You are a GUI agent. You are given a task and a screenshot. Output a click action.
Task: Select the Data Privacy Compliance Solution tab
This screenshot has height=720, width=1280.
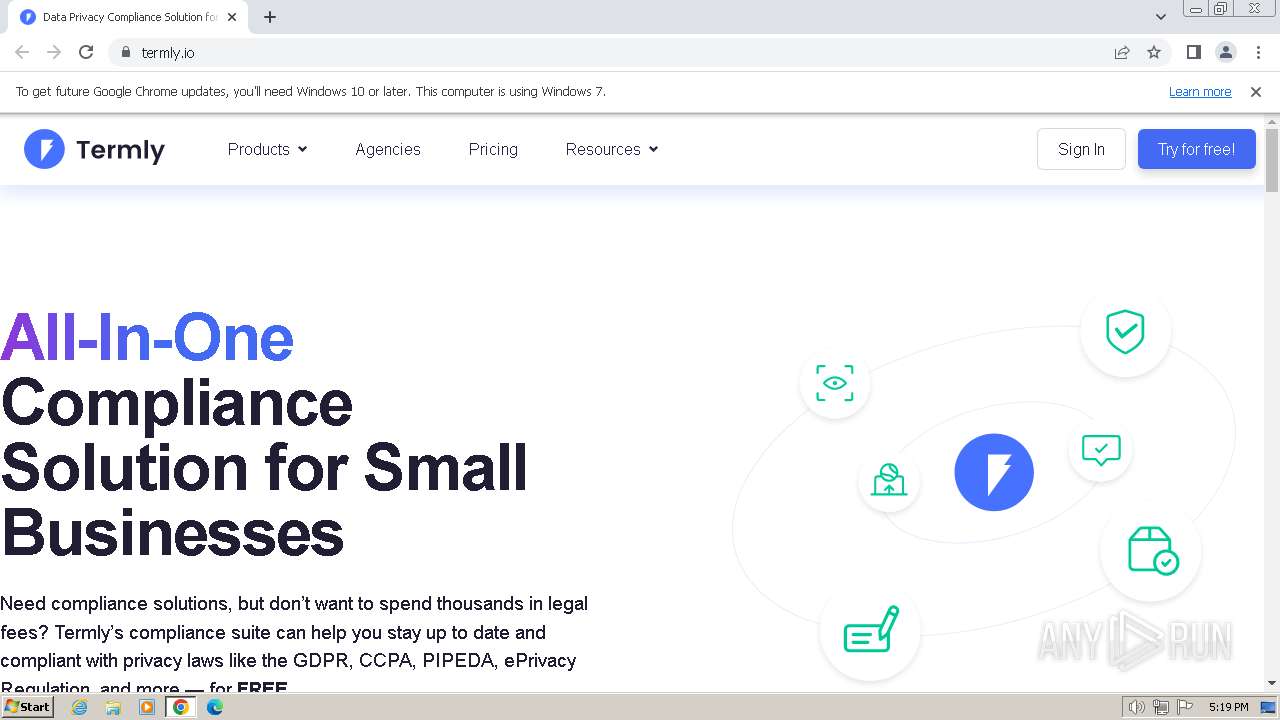[x=130, y=17]
